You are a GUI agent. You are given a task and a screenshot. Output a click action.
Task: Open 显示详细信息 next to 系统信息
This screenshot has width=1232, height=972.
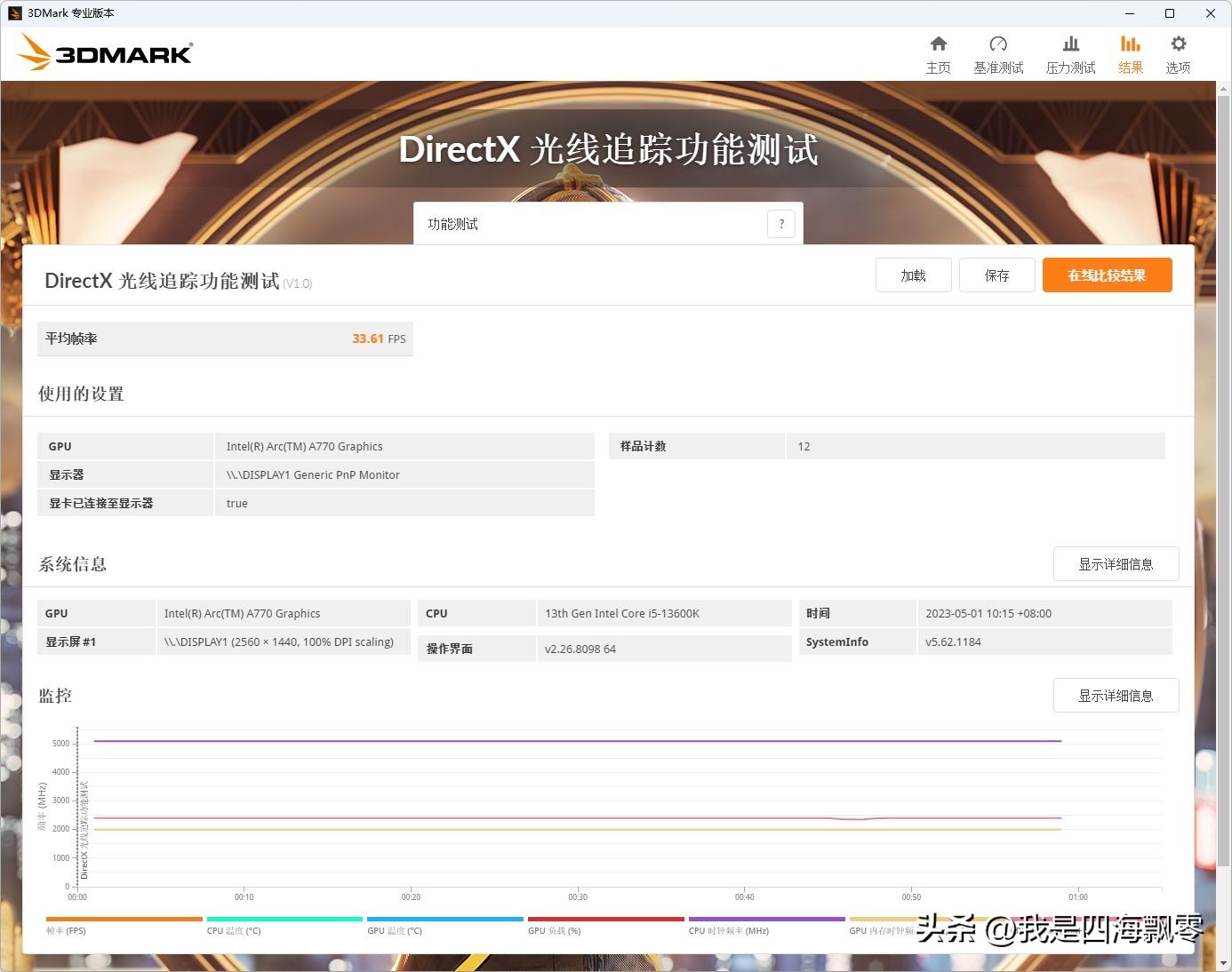coord(1116,563)
